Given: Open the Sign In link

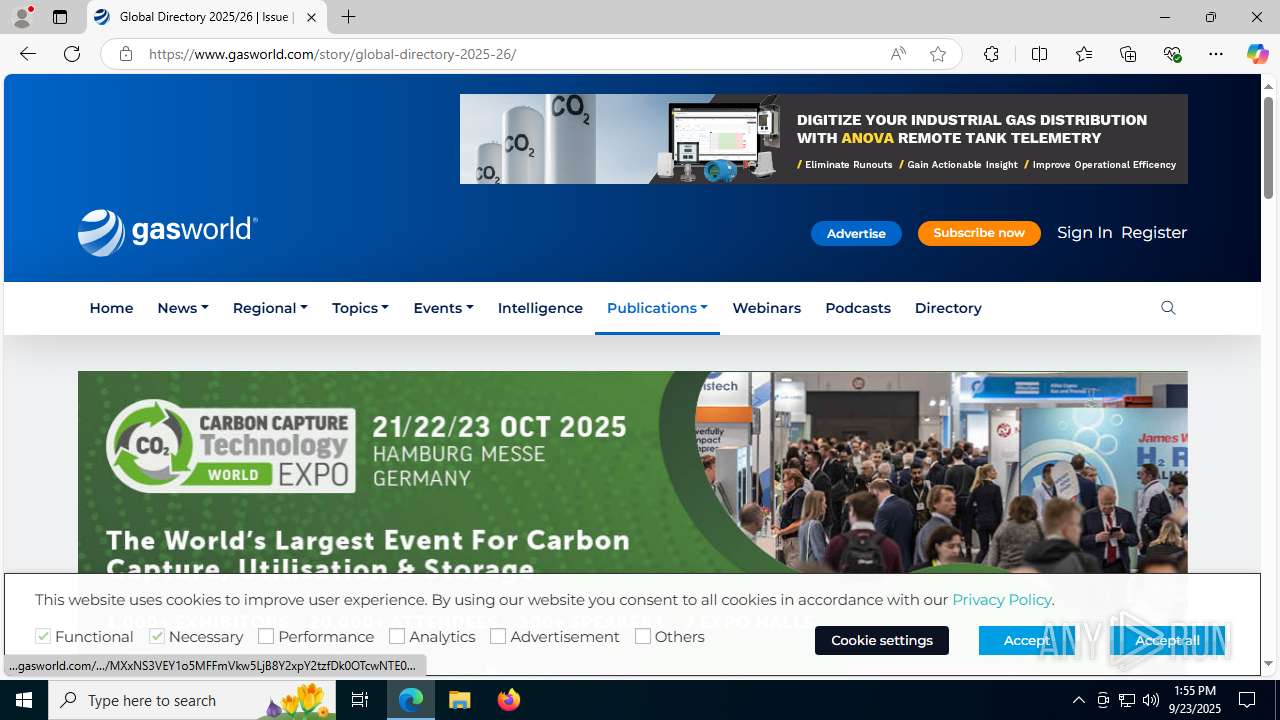Looking at the screenshot, I should coord(1085,232).
